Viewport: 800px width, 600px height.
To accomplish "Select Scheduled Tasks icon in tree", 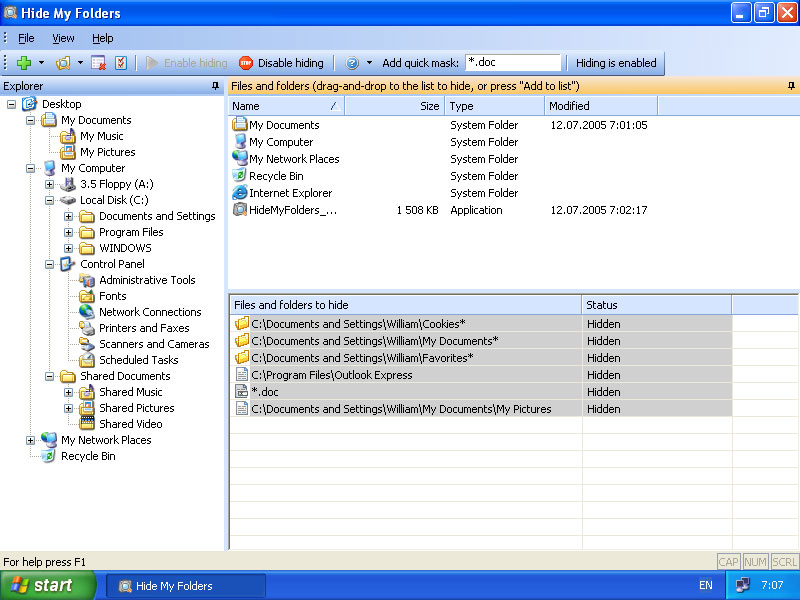I will point(87,360).
